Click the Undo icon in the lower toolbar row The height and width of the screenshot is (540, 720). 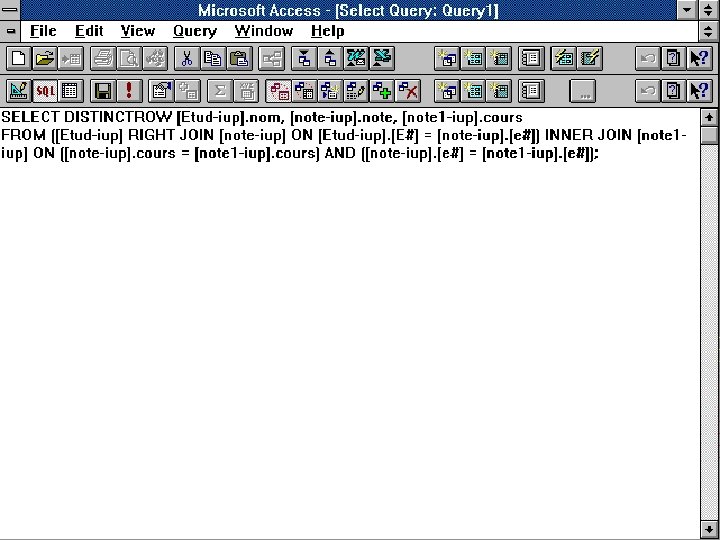(x=647, y=91)
